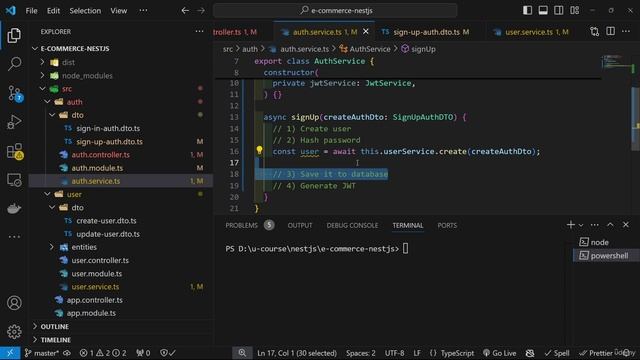Open Remote Explorer icon

[14, 180]
